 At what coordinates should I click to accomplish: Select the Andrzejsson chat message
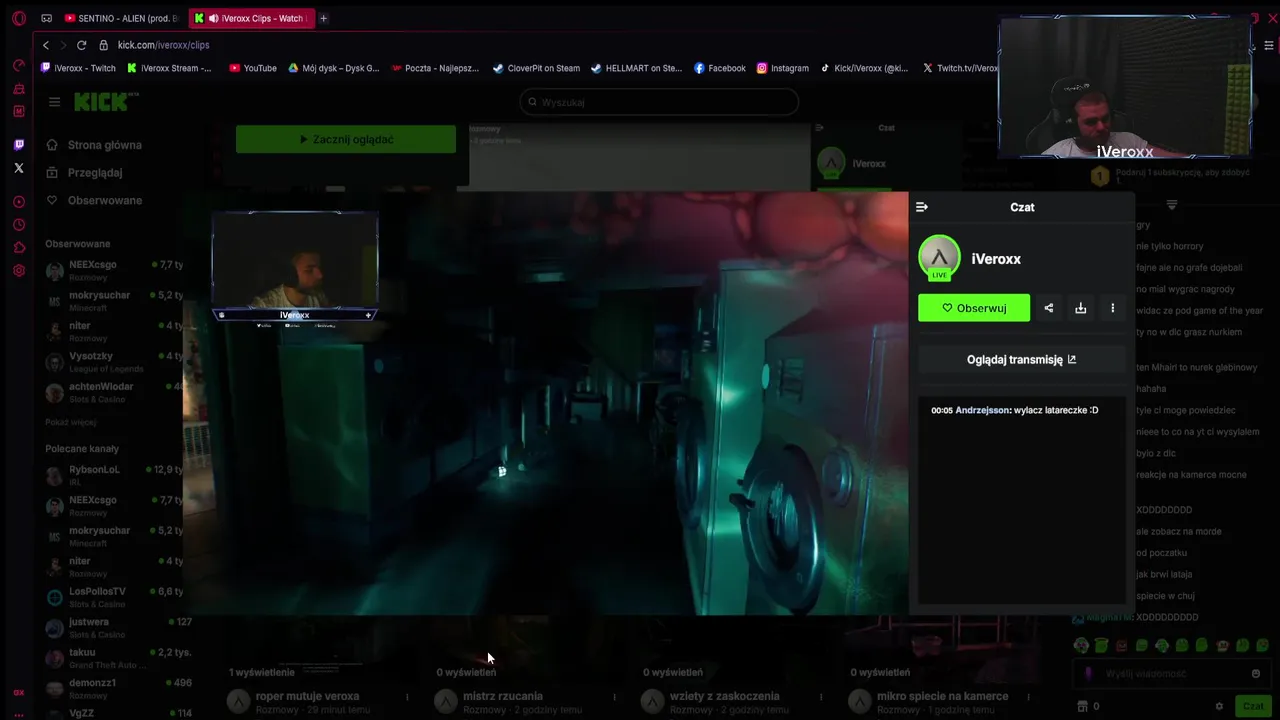point(1015,410)
